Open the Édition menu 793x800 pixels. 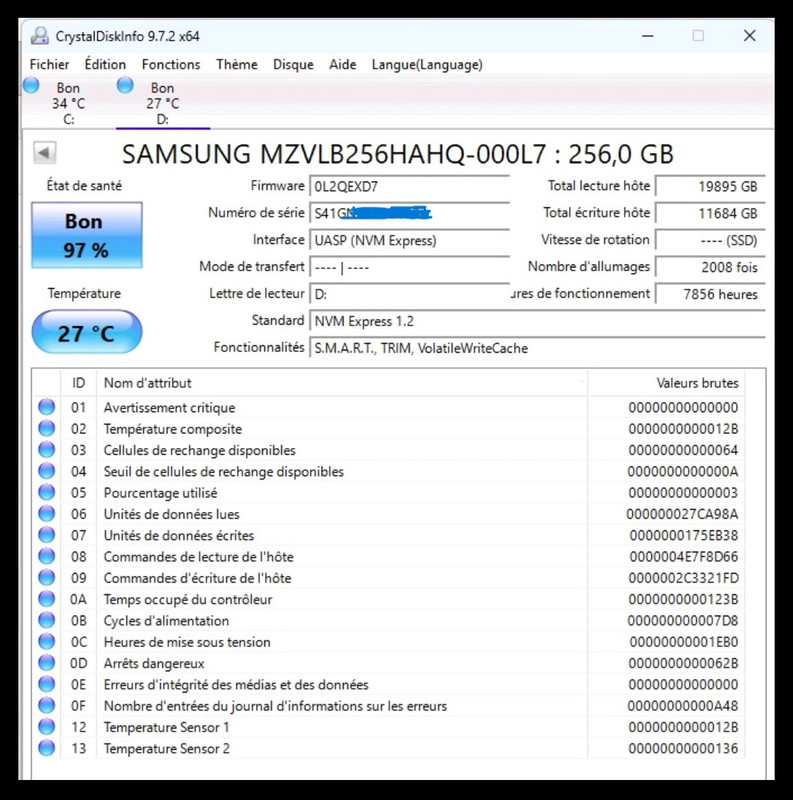(x=105, y=65)
